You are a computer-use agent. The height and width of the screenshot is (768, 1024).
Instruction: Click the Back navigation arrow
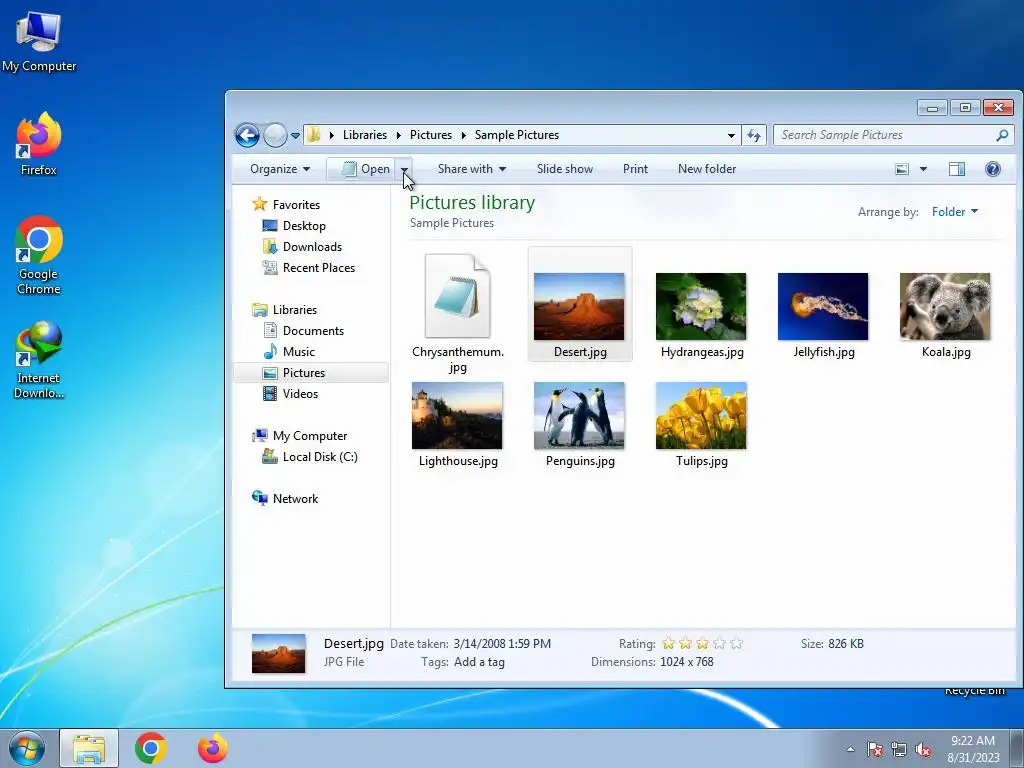pos(248,135)
